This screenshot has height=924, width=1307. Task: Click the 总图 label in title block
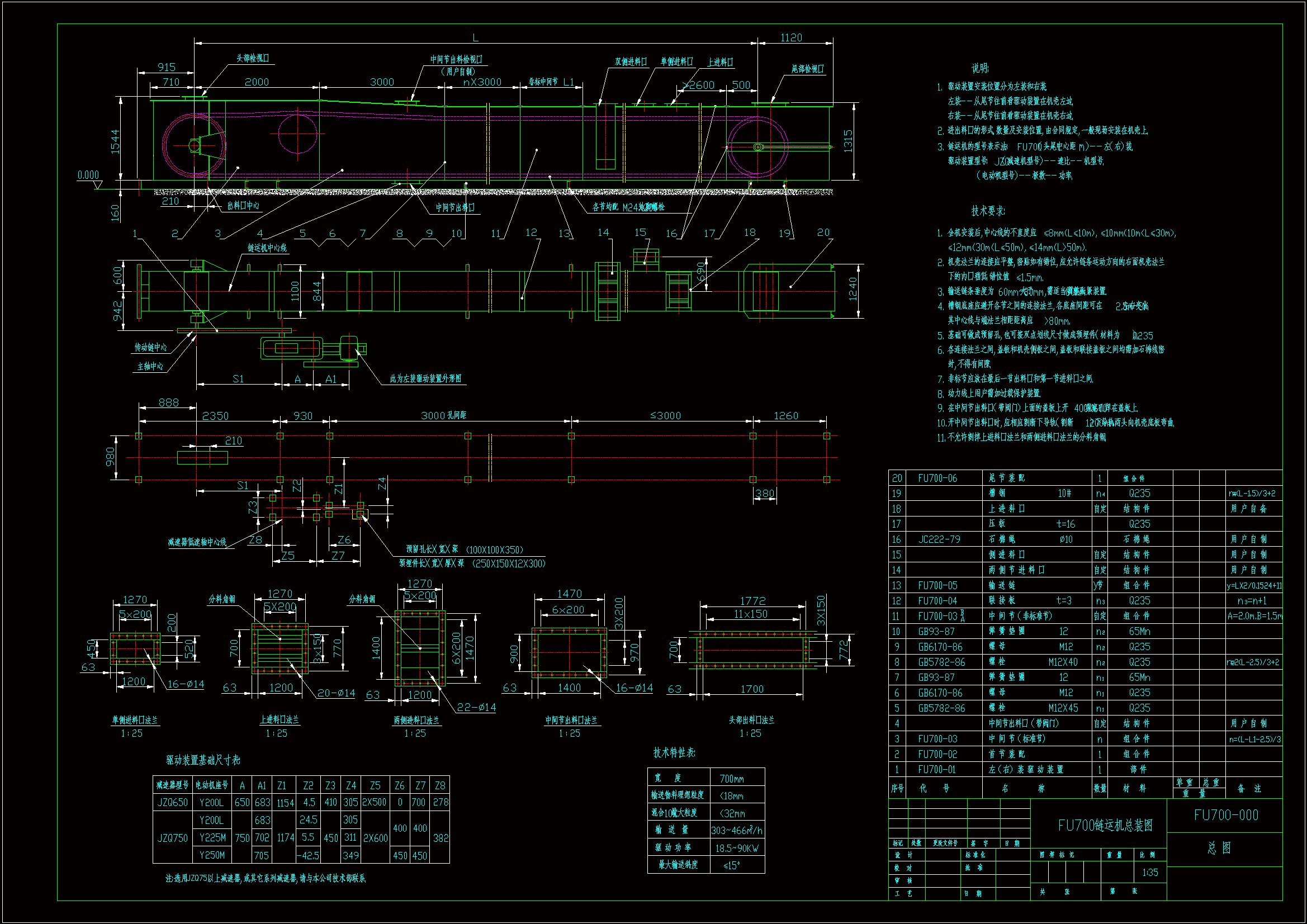tap(1219, 848)
